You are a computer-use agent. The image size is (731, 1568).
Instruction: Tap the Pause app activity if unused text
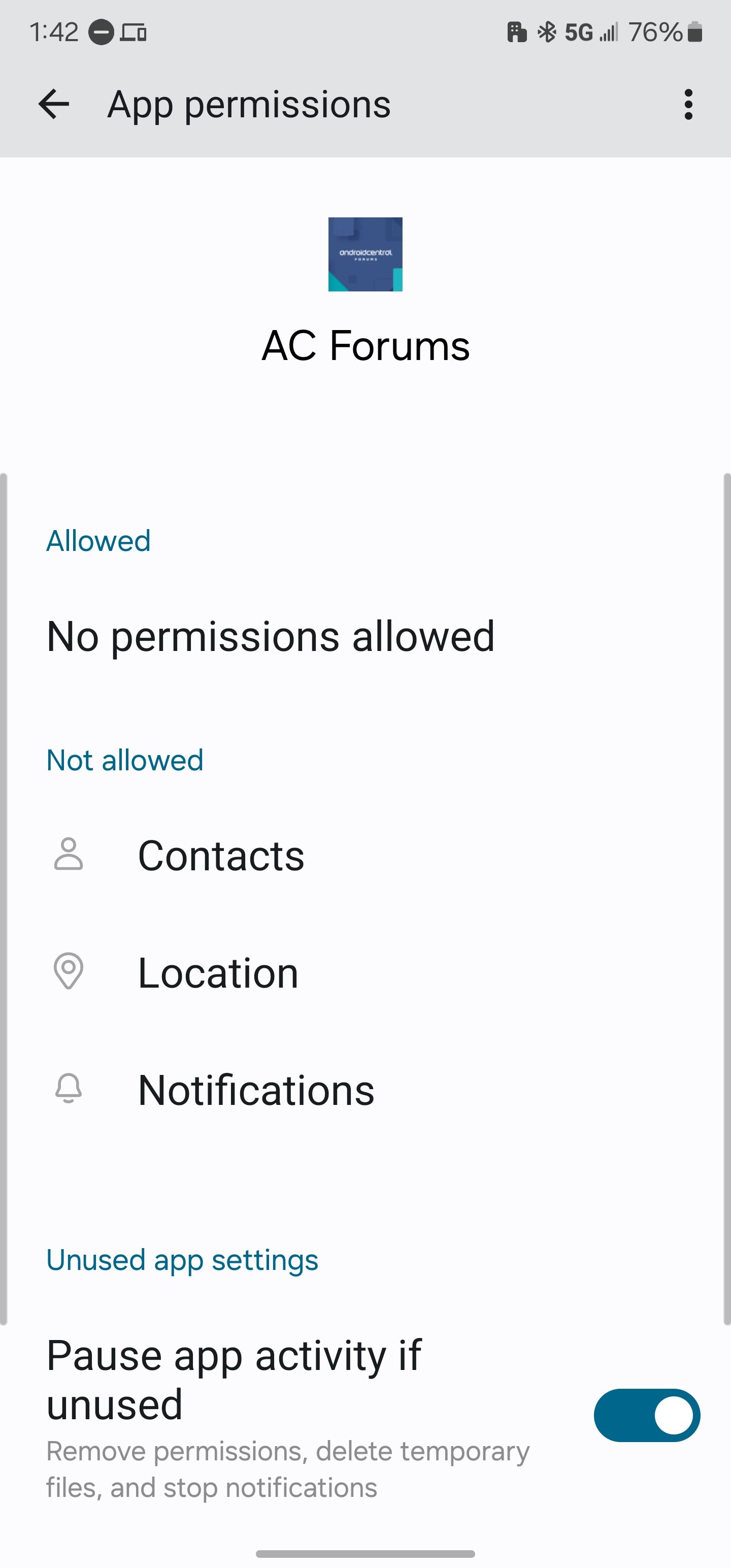[x=234, y=1379]
